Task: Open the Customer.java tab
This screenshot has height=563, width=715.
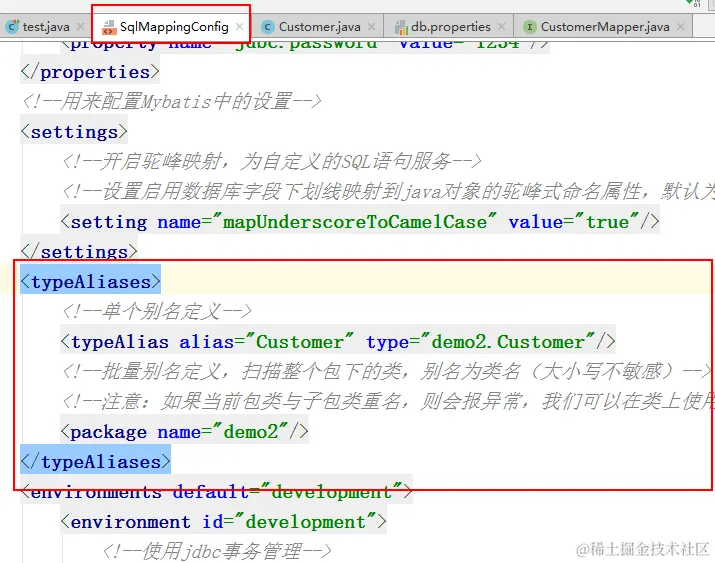Action: pyautogui.click(x=319, y=27)
